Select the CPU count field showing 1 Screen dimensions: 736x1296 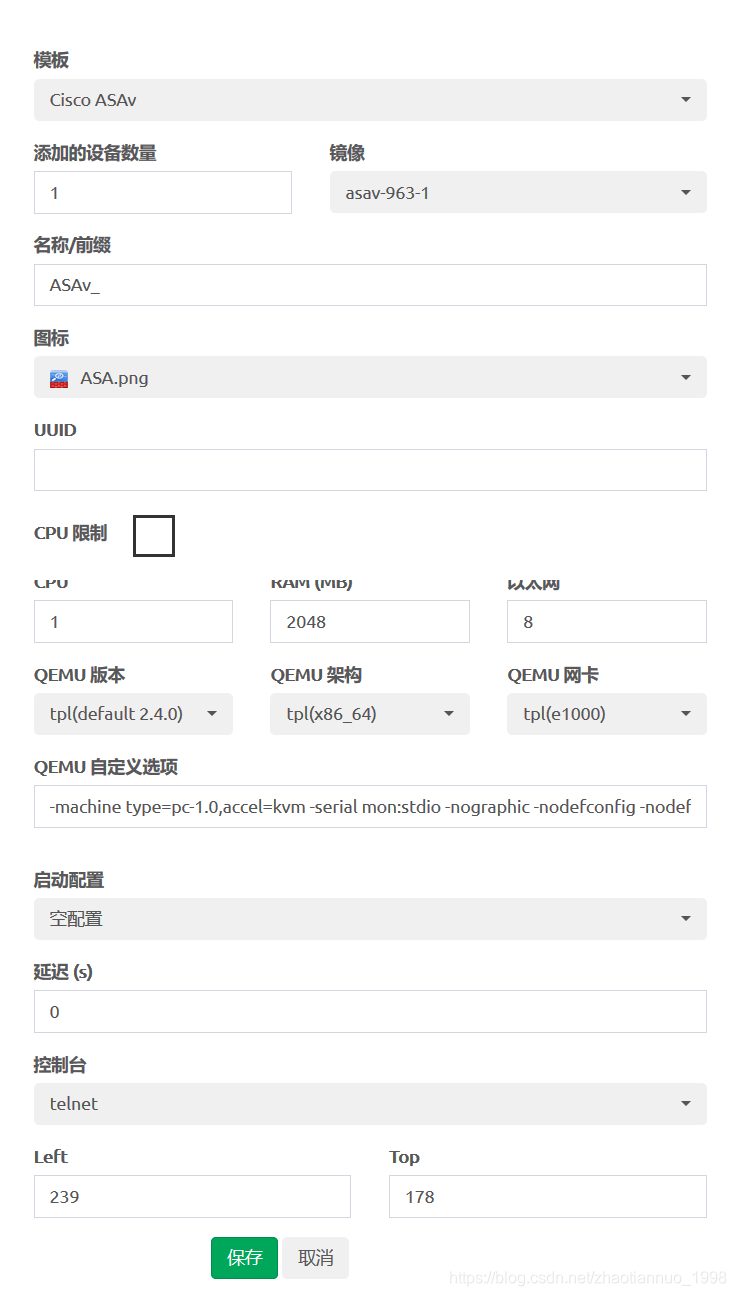tap(133, 621)
